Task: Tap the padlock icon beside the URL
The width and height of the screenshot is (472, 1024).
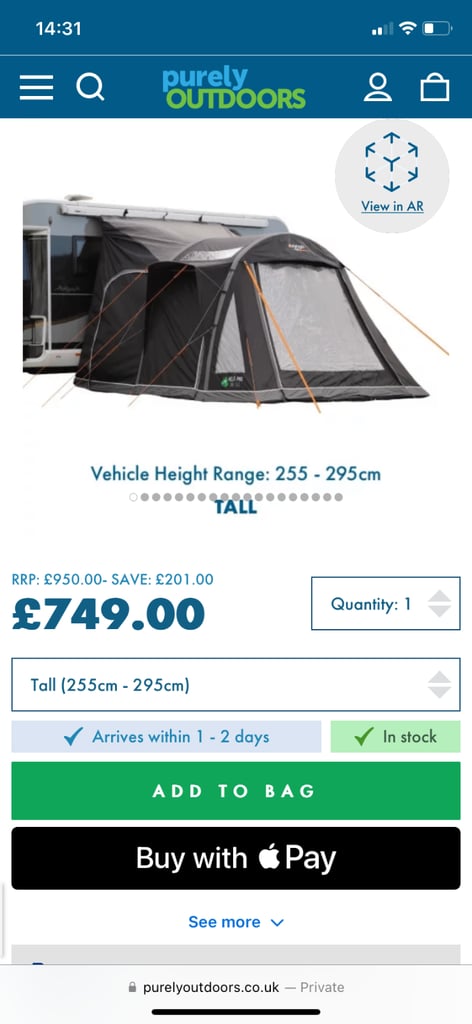Action: [133, 987]
